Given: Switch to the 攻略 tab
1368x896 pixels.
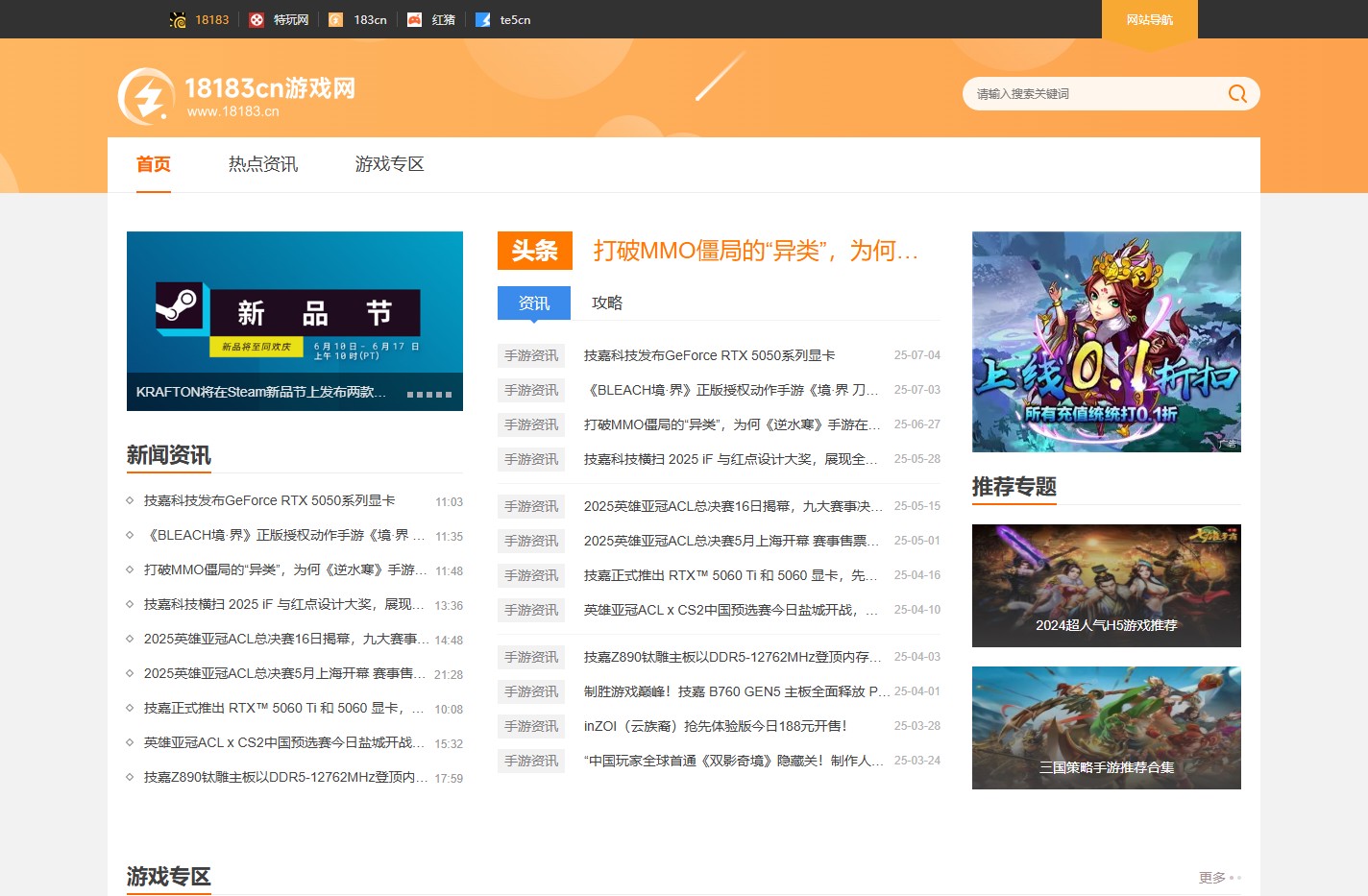Looking at the screenshot, I should [x=607, y=303].
